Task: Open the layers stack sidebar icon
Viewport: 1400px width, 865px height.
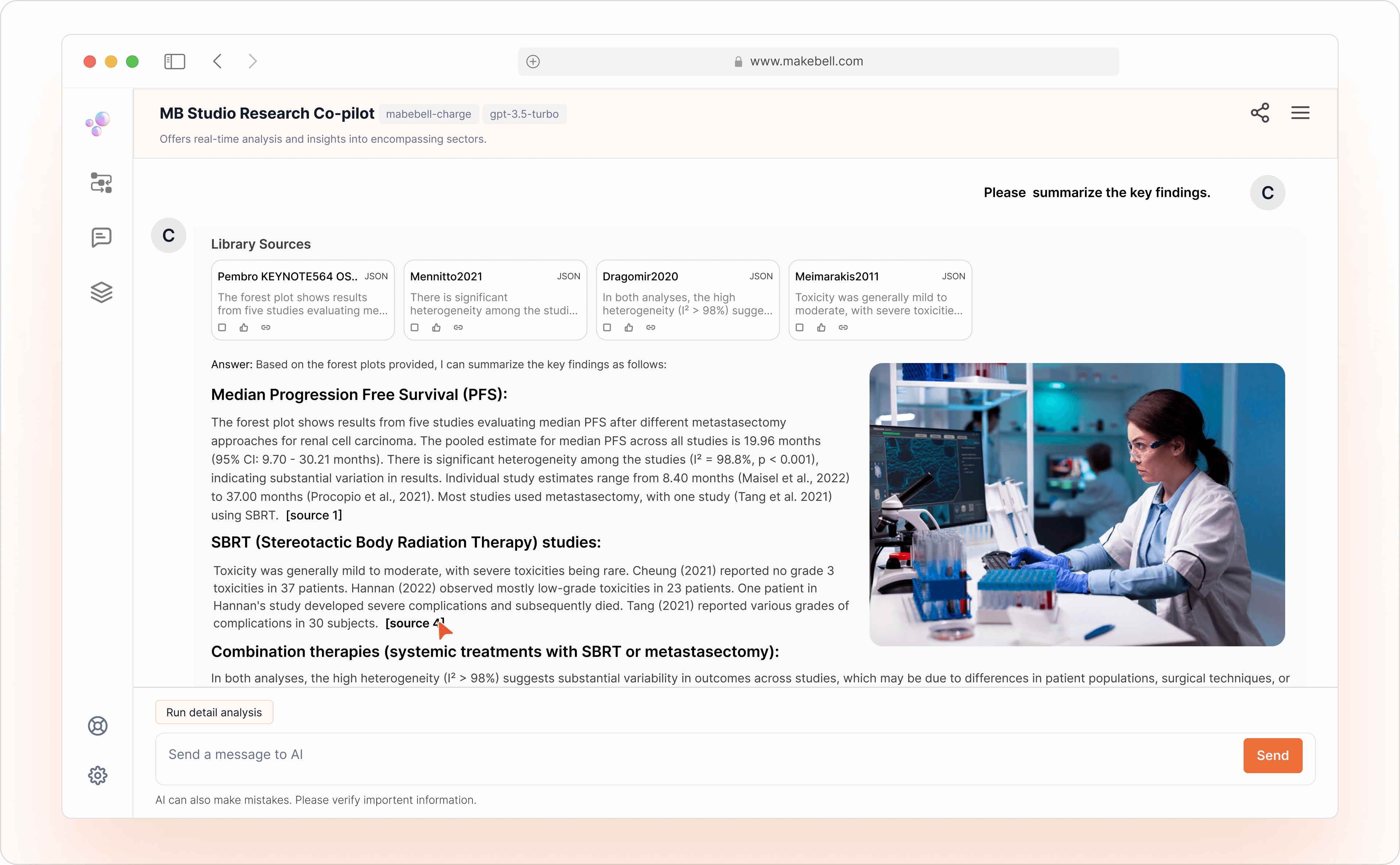Action: point(101,292)
